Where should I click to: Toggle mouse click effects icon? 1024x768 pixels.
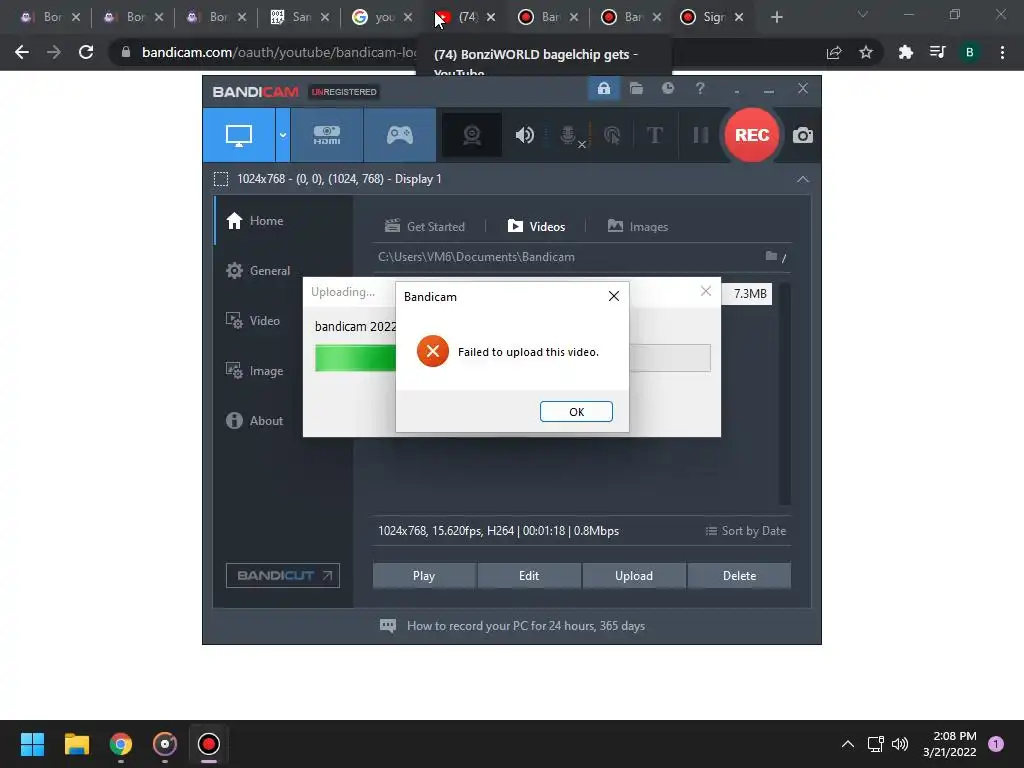[x=613, y=135]
